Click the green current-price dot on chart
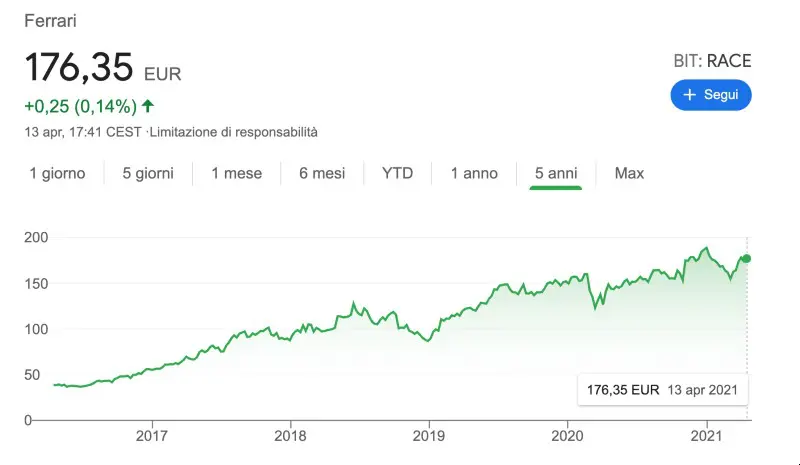The width and height of the screenshot is (800, 465). click(746, 259)
